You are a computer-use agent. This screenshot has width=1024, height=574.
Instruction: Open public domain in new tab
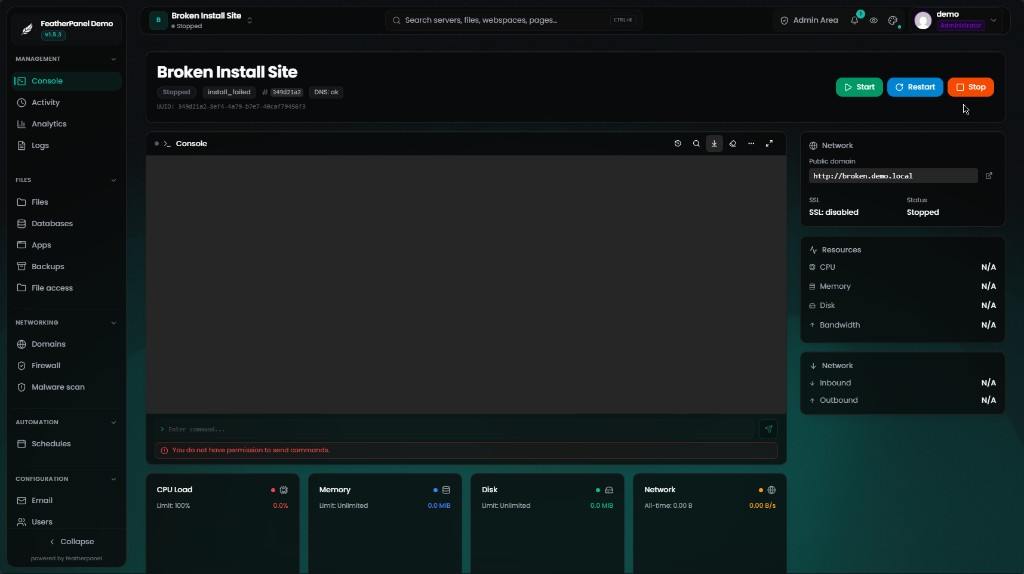point(989,176)
